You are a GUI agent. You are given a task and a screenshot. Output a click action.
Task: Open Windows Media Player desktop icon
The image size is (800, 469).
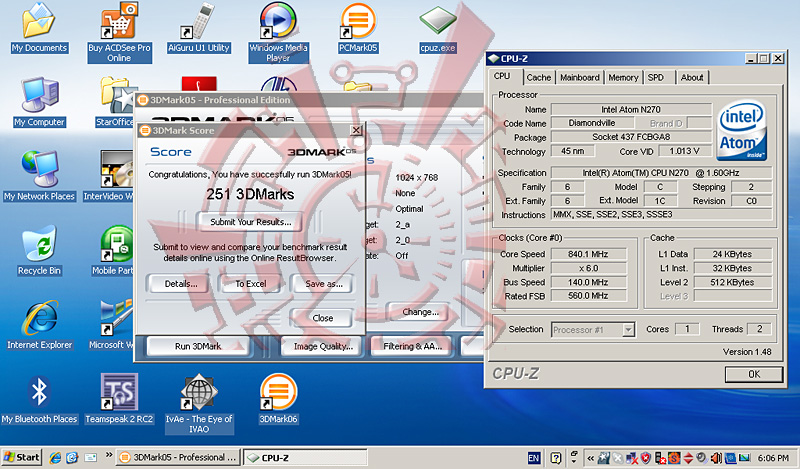click(278, 32)
